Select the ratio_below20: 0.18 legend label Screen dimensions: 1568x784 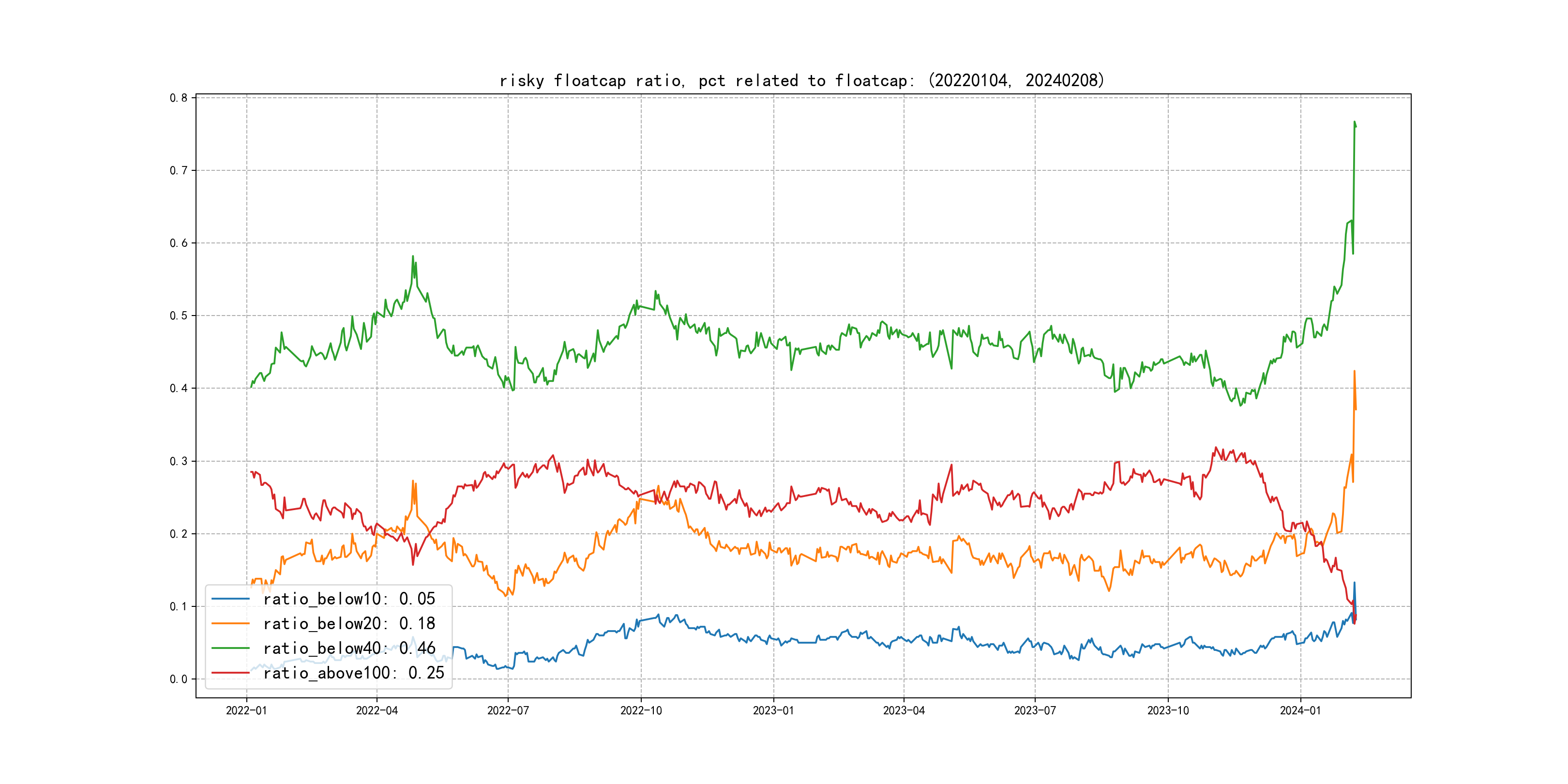pos(349,623)
